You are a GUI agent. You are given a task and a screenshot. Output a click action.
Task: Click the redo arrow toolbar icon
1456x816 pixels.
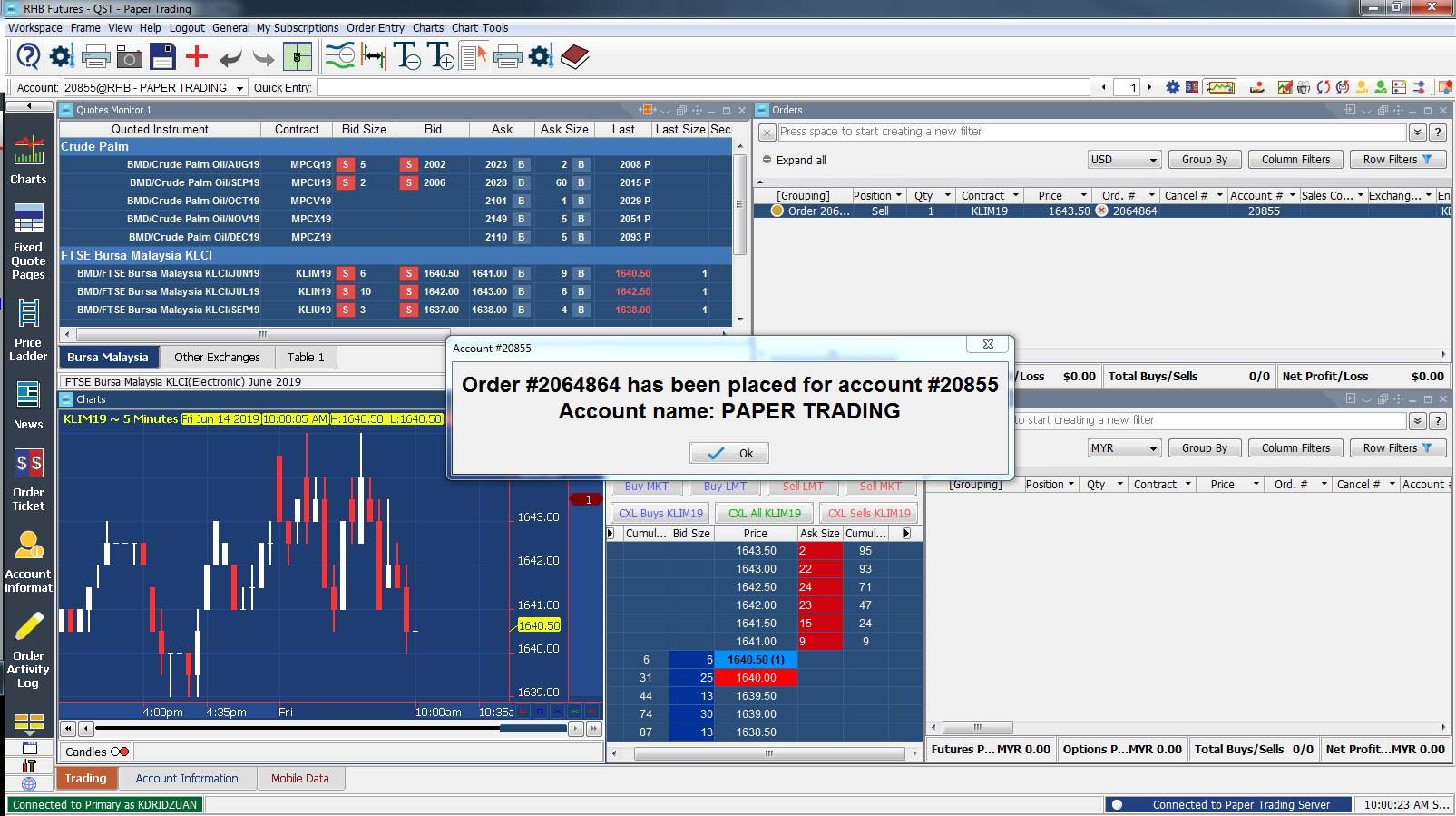(263, 59)
